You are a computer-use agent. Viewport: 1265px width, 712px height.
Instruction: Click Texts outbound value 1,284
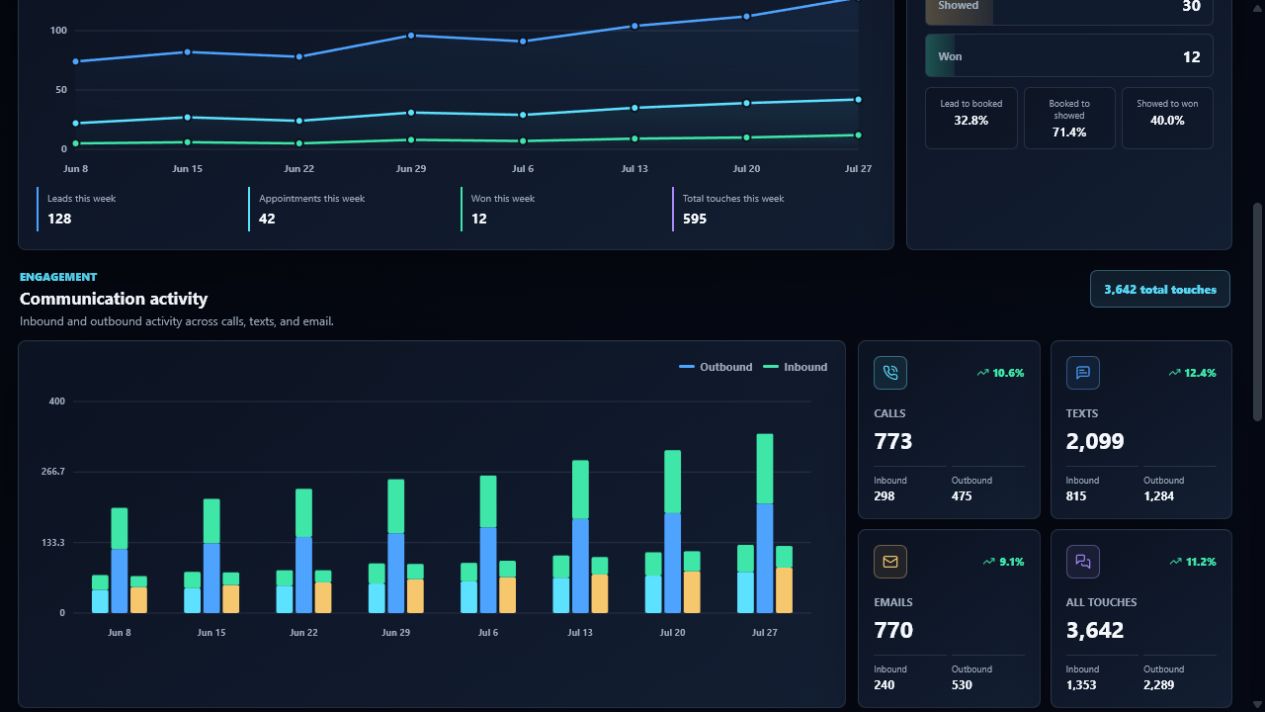[1159, 496]
